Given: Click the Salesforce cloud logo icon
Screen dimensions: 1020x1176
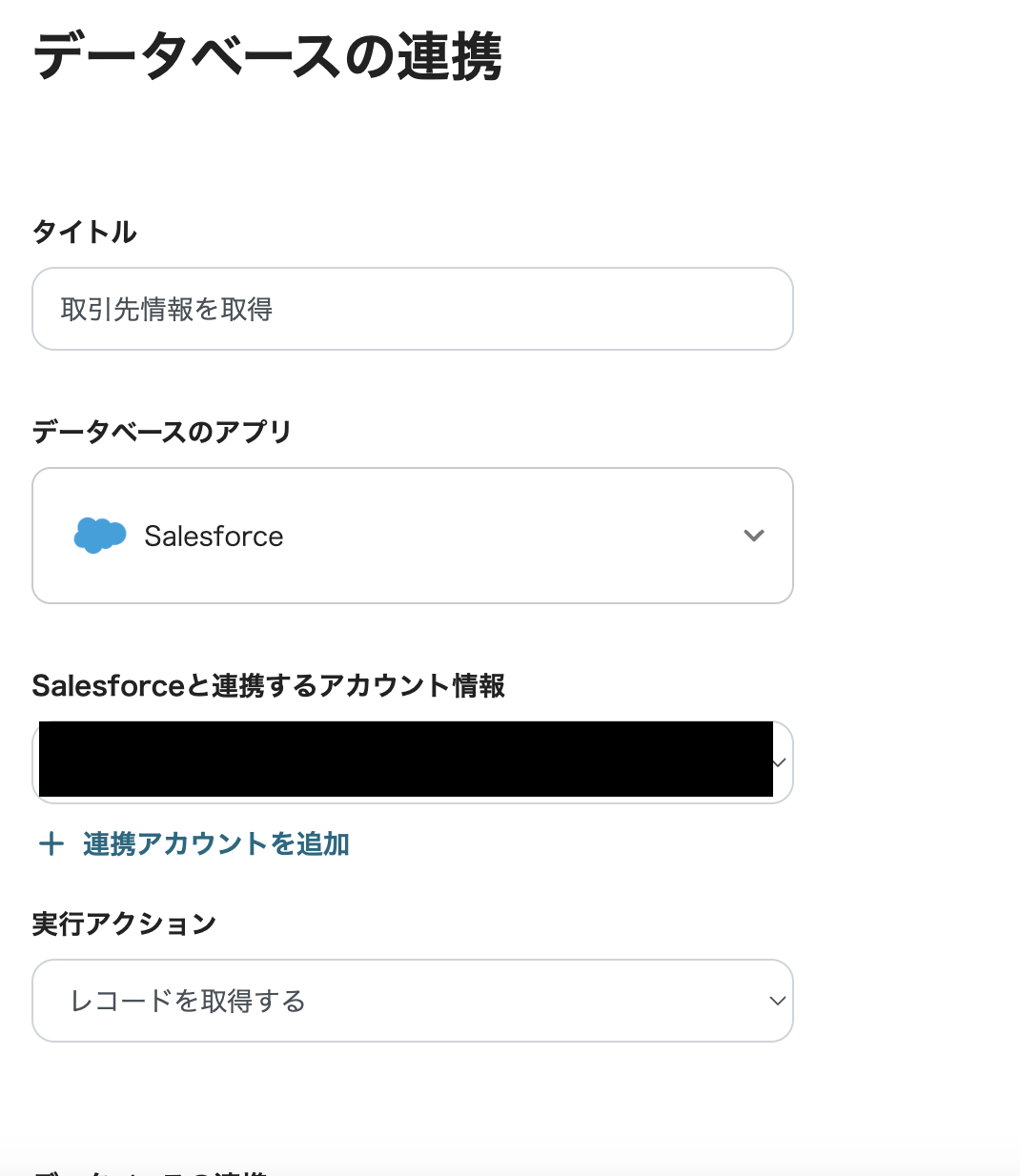Looking at the screenshot, I should pos(99,536).
